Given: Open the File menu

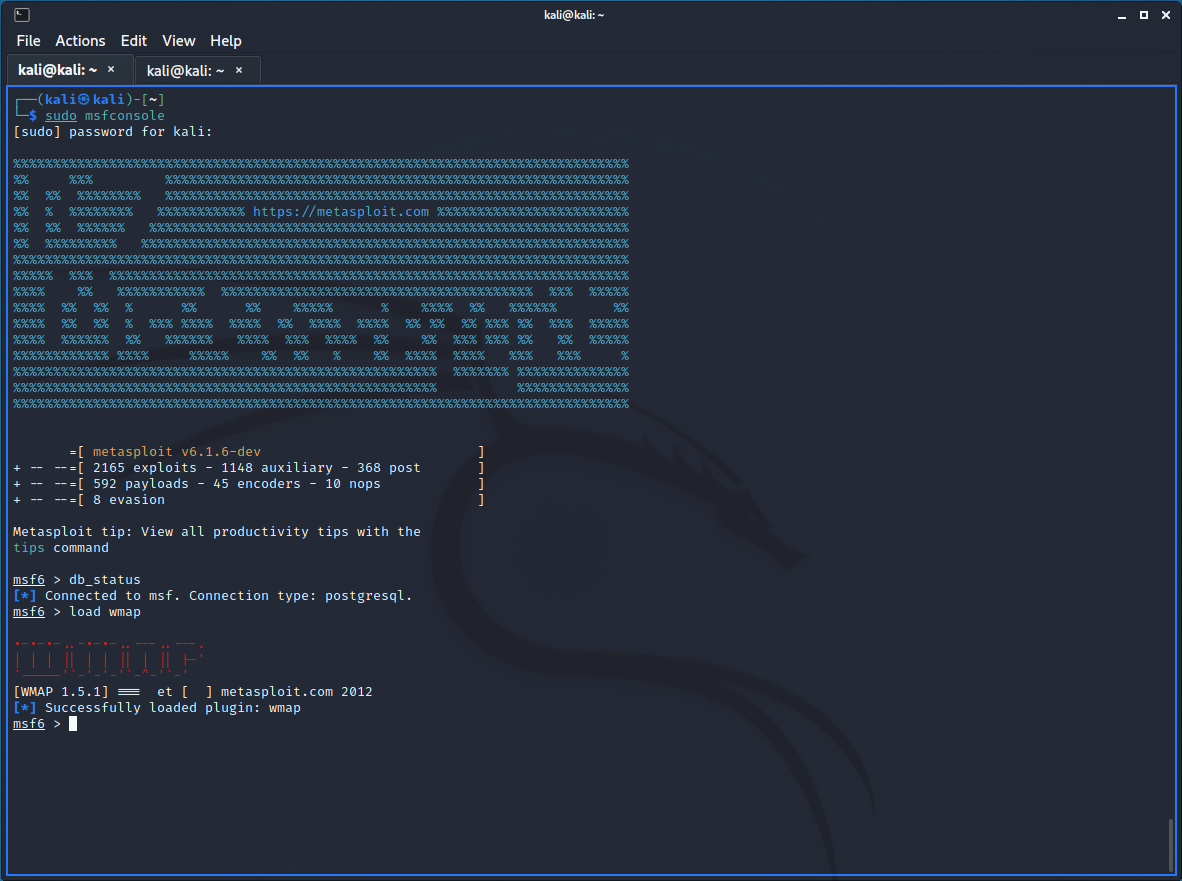Looking at the screenshot, I should [x=29, y=41].
